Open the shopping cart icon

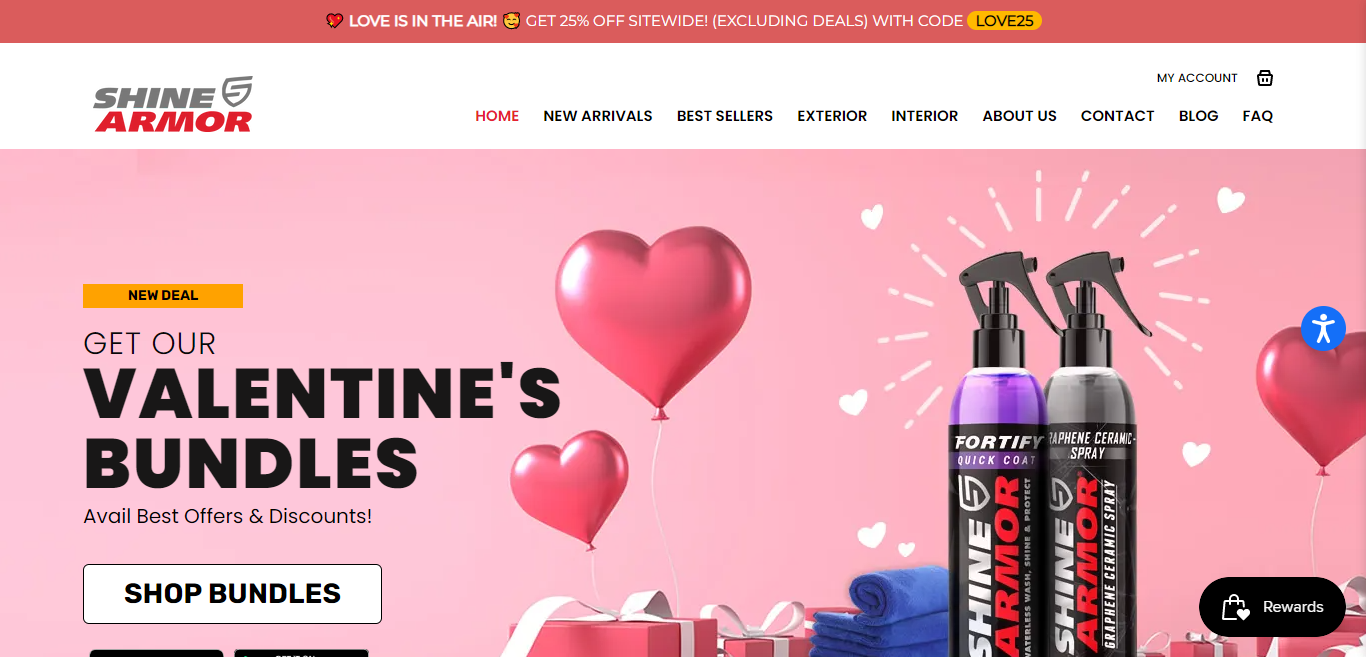point(1265,78)
